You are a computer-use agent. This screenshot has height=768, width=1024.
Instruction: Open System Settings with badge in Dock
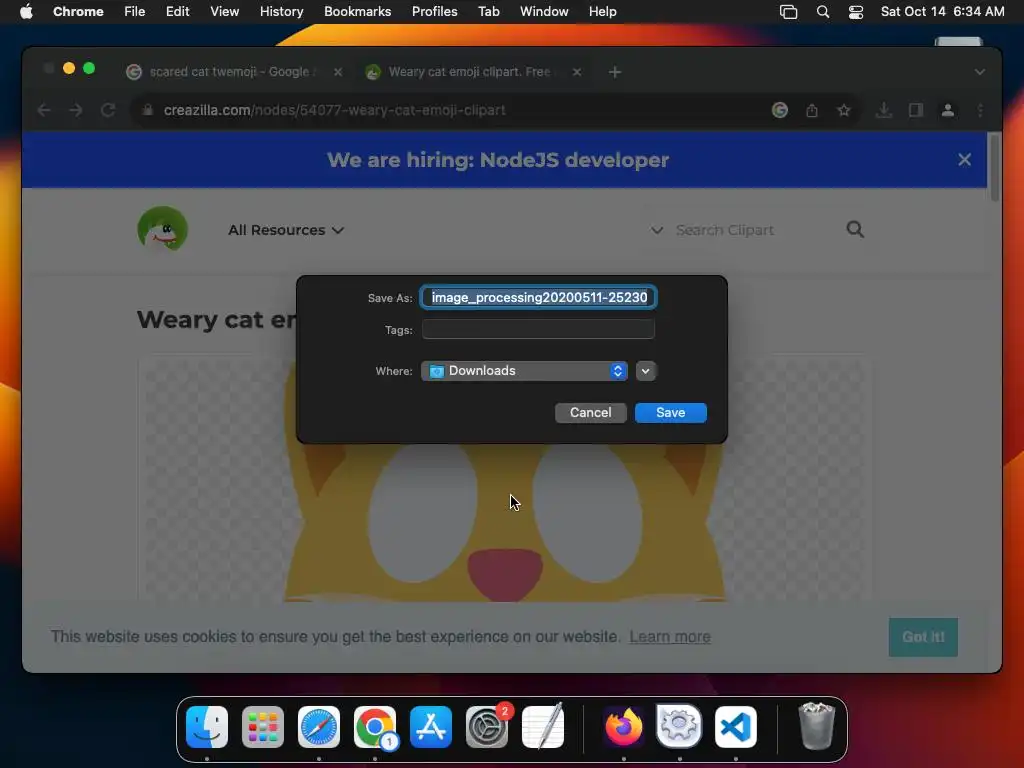[x=487, y=727]
